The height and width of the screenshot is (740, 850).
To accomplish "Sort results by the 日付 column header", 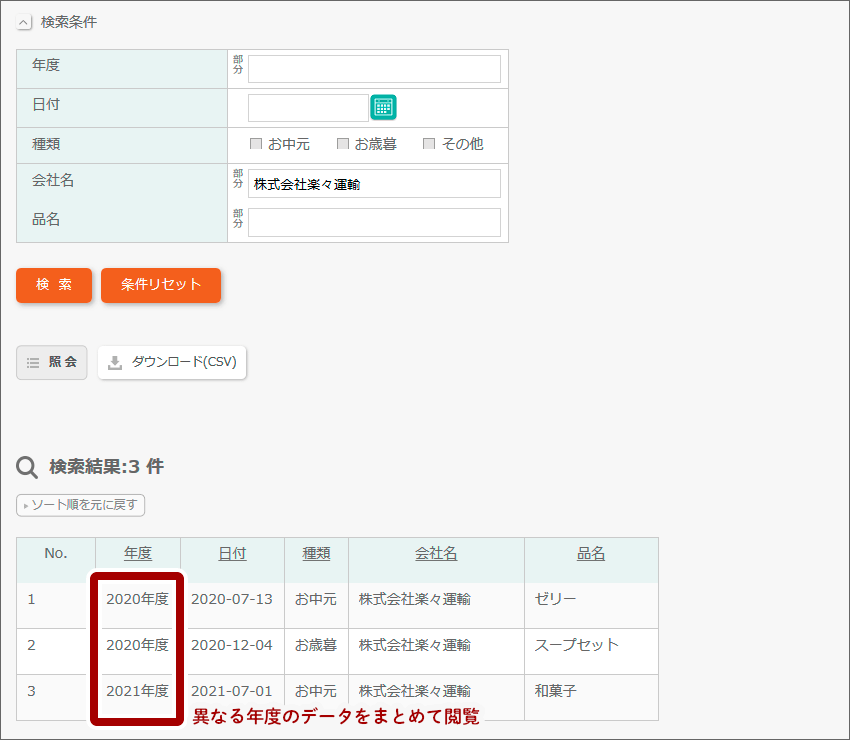I will click(x=233, y=552).
